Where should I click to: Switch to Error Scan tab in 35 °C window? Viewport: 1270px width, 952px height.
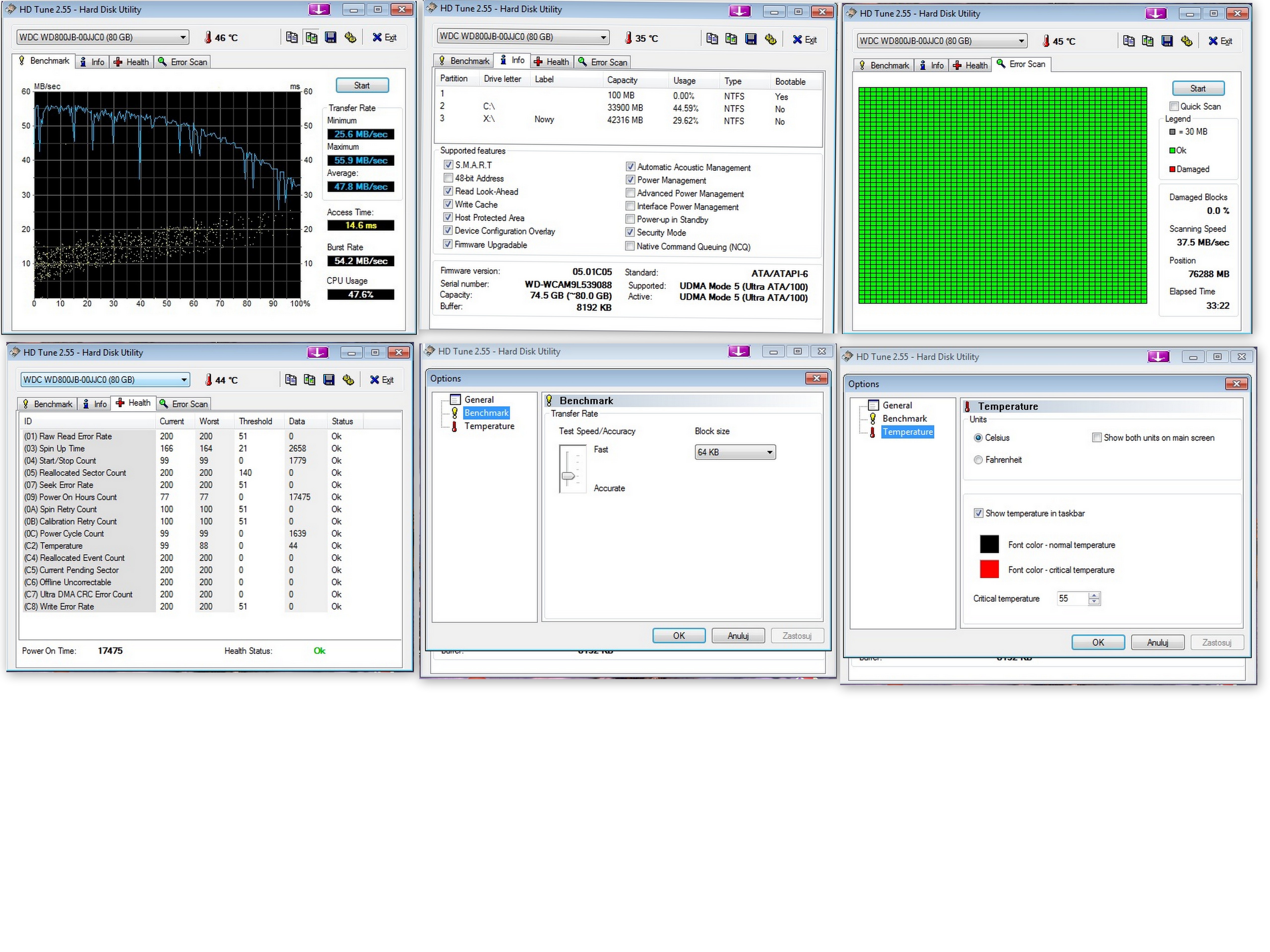pyautogui.click(x=603, y=61)
